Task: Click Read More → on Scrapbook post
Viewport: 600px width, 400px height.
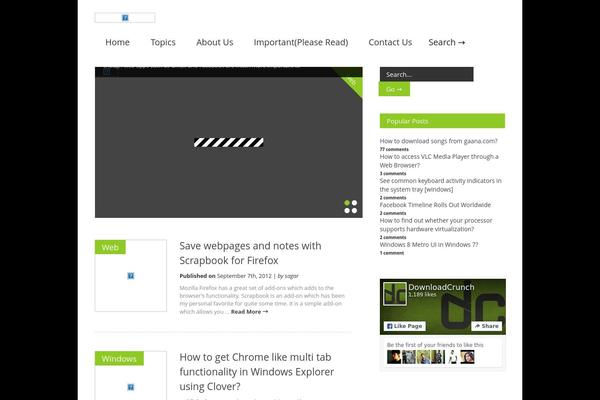Action: [x=249, y=312]
